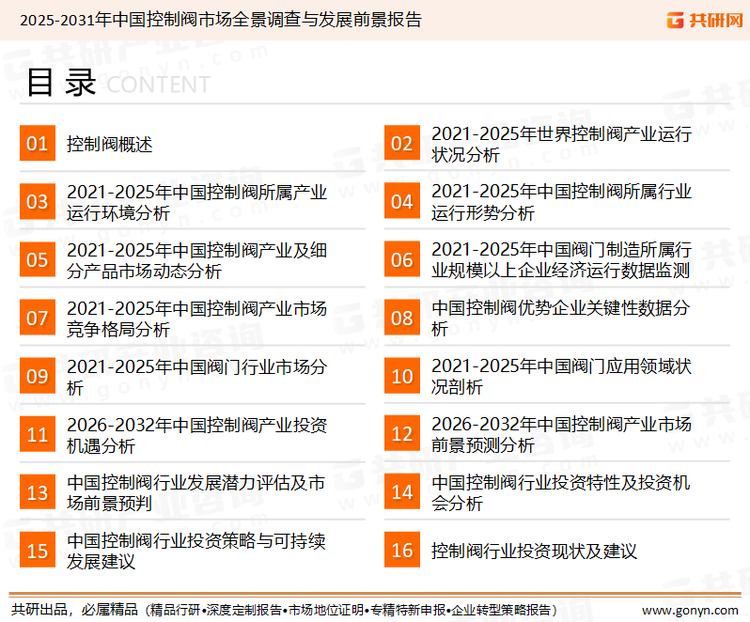Open chapter 2021-2025年中国控制阀所属行业运行形势分析
Image resolution: width=750 pixels, height=622 pixels.
point(561,202)
